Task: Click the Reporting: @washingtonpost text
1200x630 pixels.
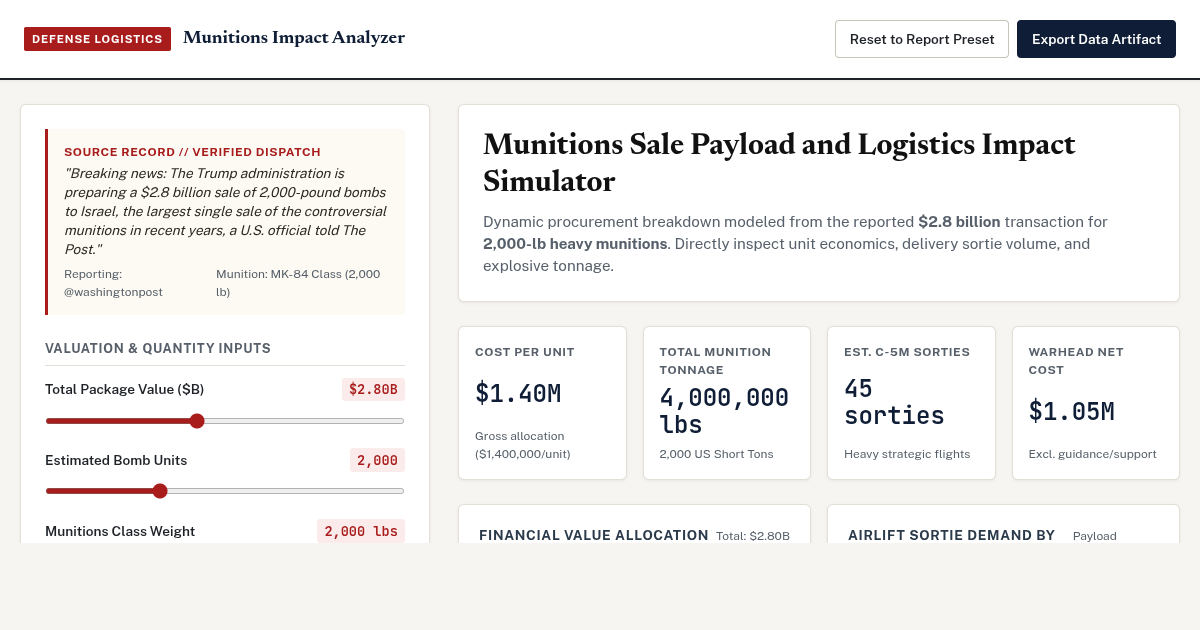Action: pos(114,283)
